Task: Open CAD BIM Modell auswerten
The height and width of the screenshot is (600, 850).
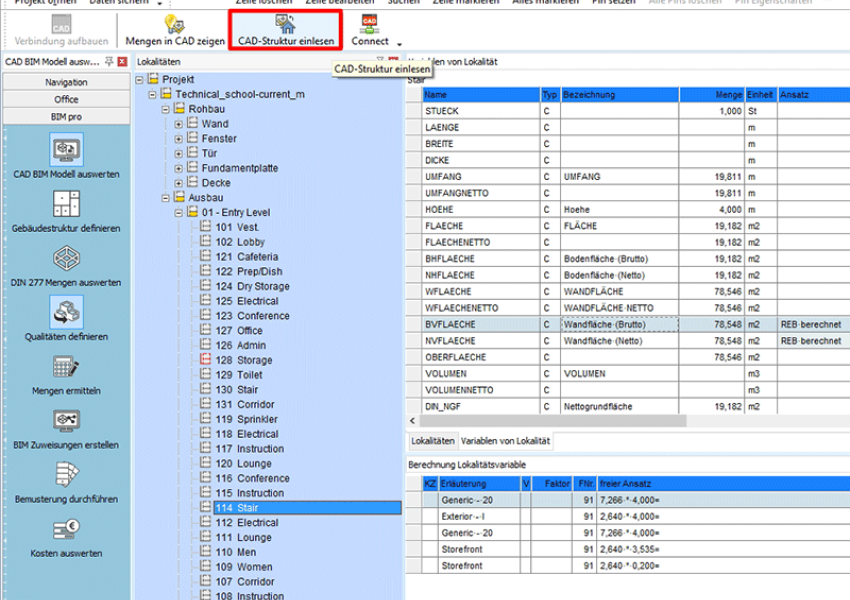Action: [66, 149]
